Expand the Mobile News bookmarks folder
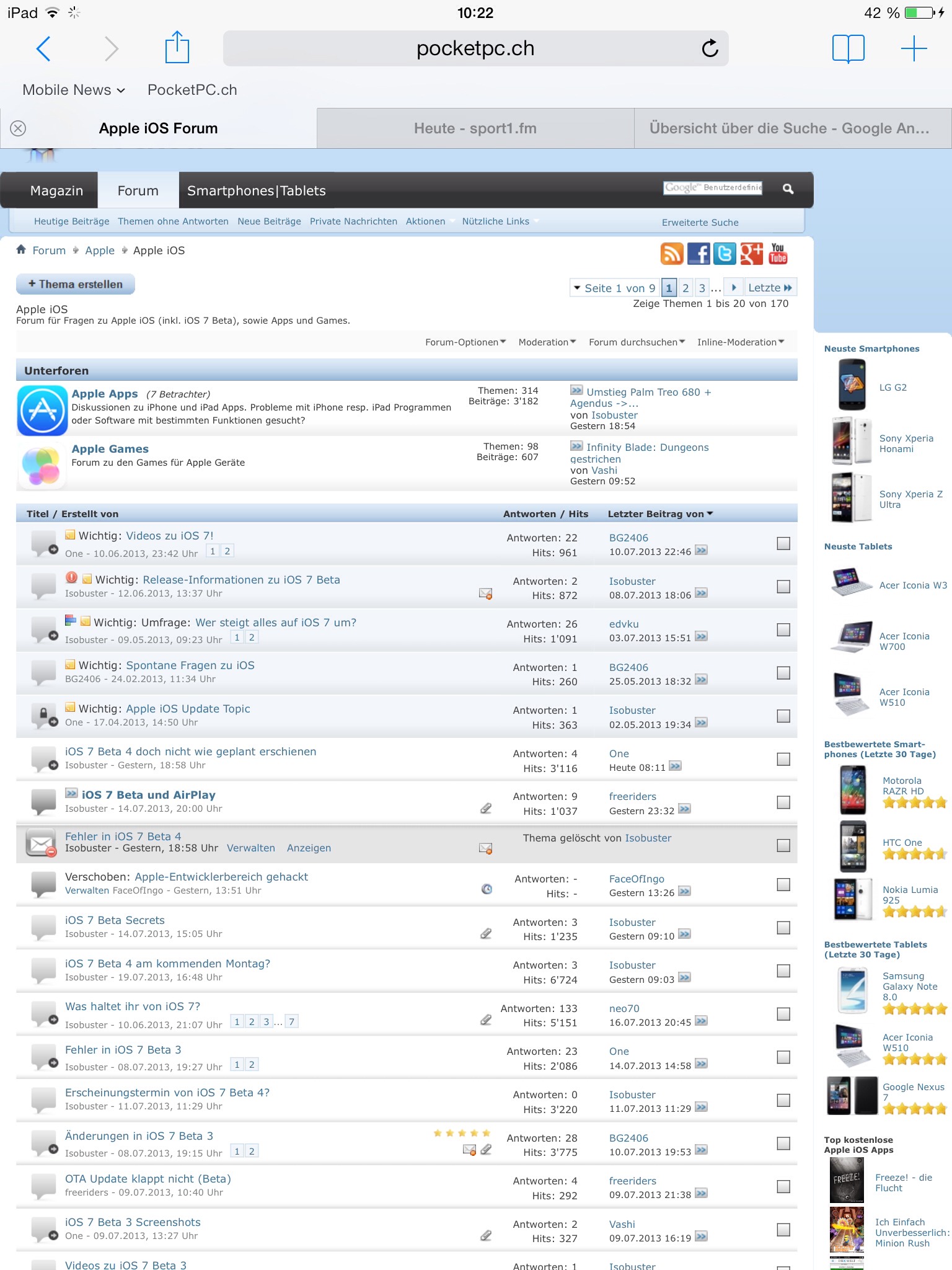Screen dimensions: 952x1270 point(74,90)
